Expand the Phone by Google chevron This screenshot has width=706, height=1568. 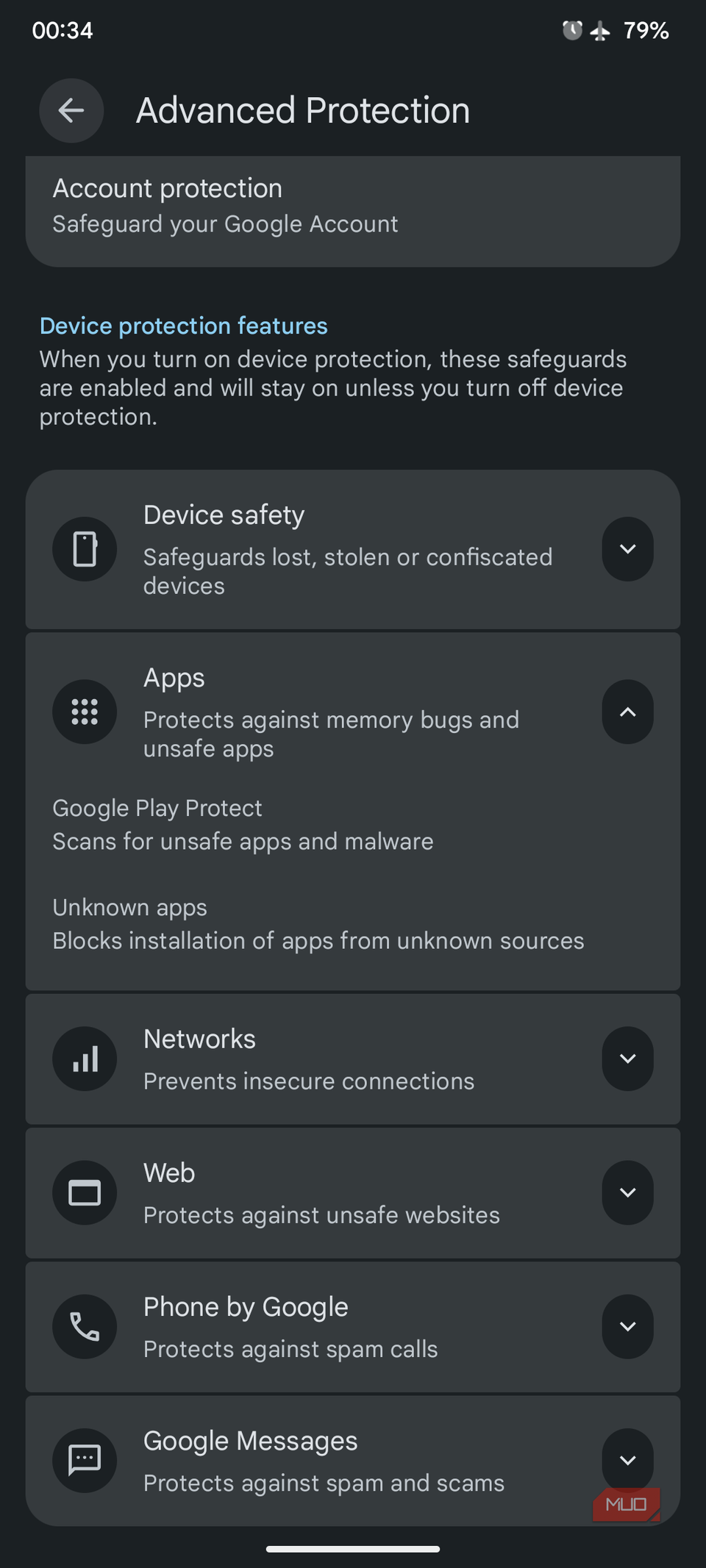coord(627,1326)
